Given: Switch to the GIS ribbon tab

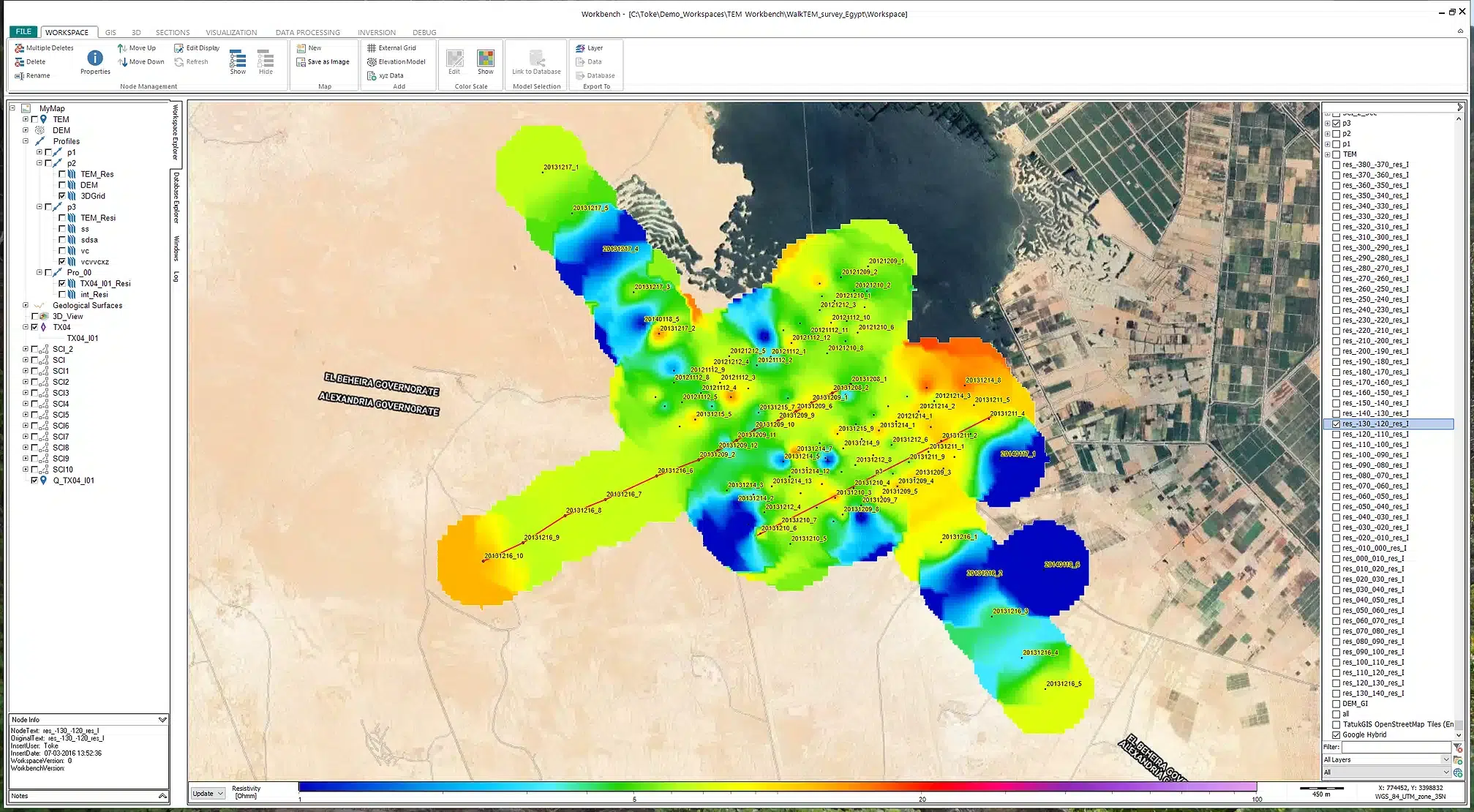Looking at the screenshot, I should [110, 33].
